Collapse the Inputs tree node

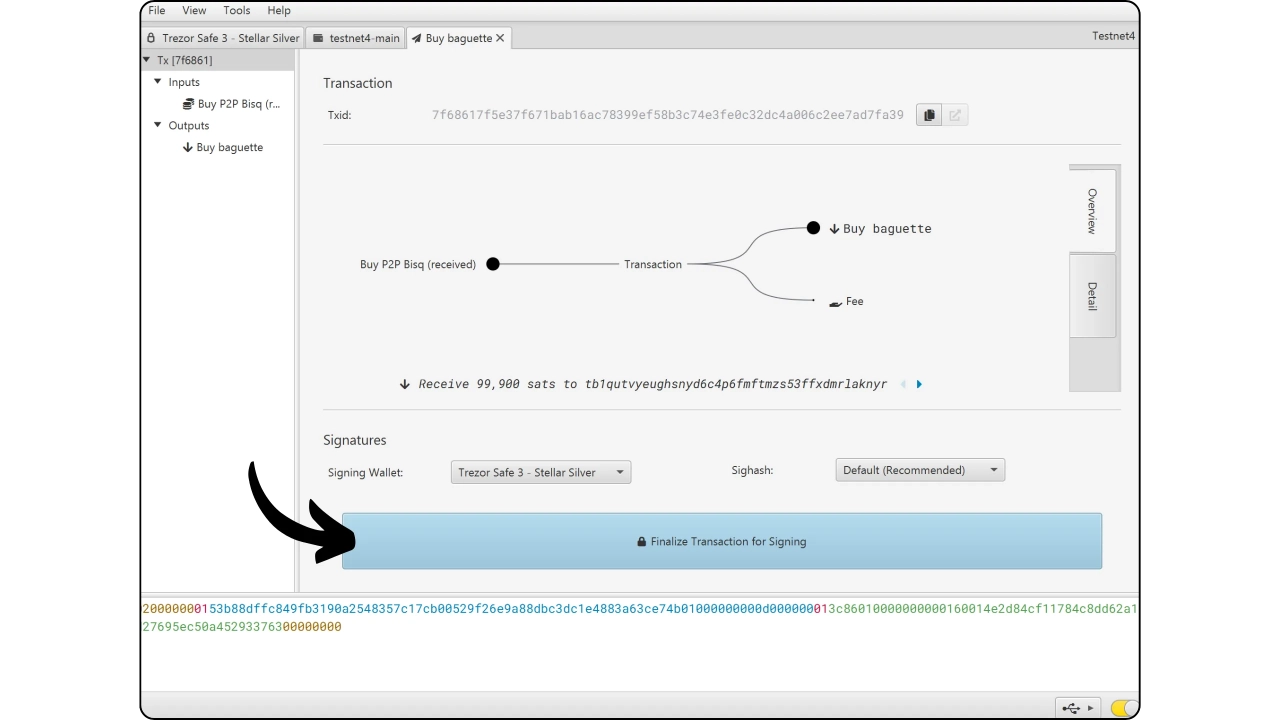click(x=158, y=82)
